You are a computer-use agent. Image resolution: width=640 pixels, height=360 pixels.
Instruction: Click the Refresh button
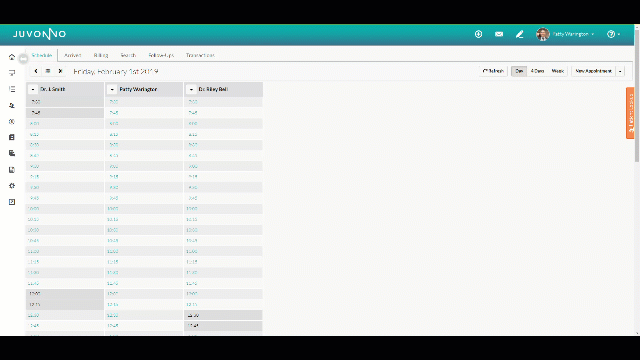tap(493, 71)
